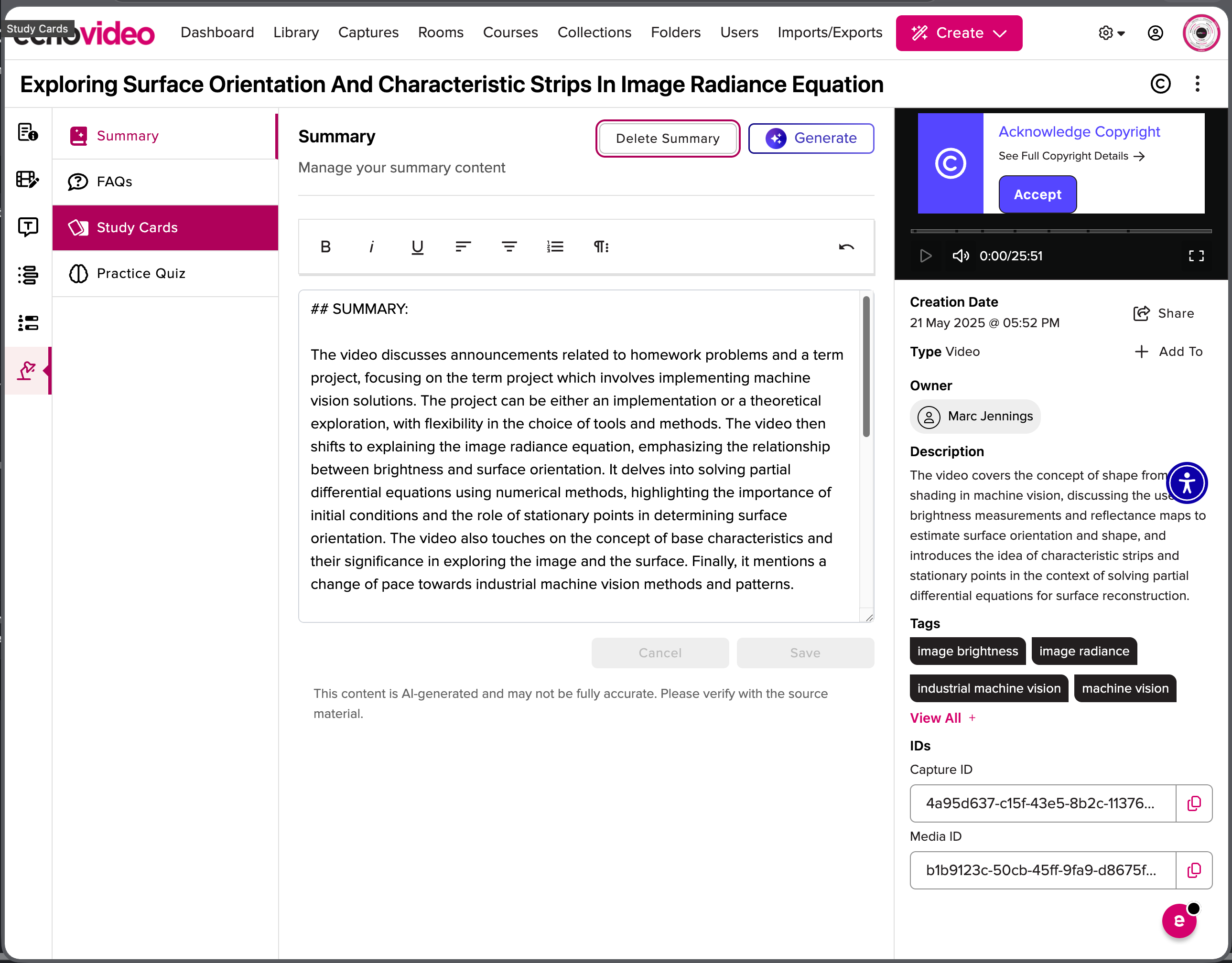Open the user account icon
The width and height of the screenshot is (1232, 963).
[x=1155, y=33]
